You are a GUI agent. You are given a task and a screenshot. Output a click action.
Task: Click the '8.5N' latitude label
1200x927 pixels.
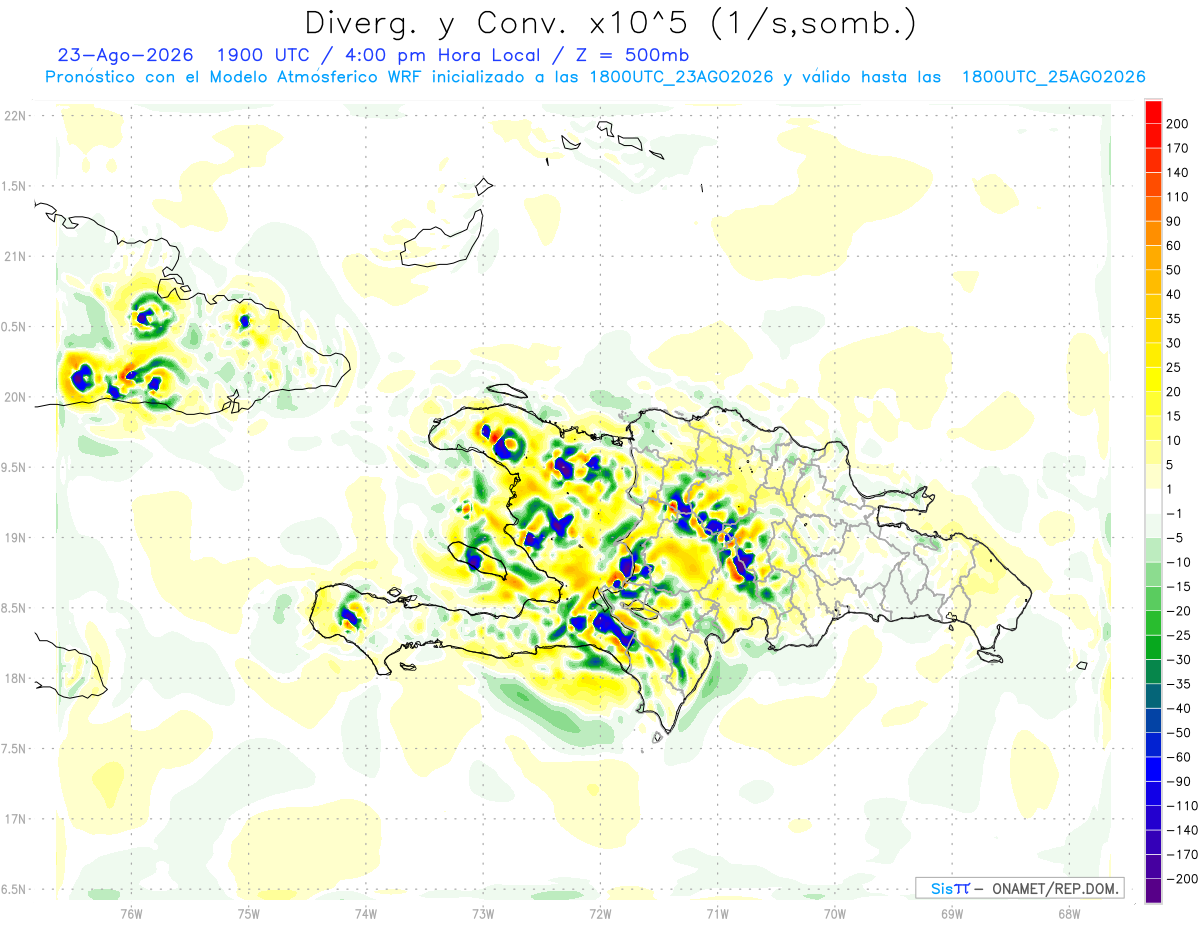tap(14, 608)
